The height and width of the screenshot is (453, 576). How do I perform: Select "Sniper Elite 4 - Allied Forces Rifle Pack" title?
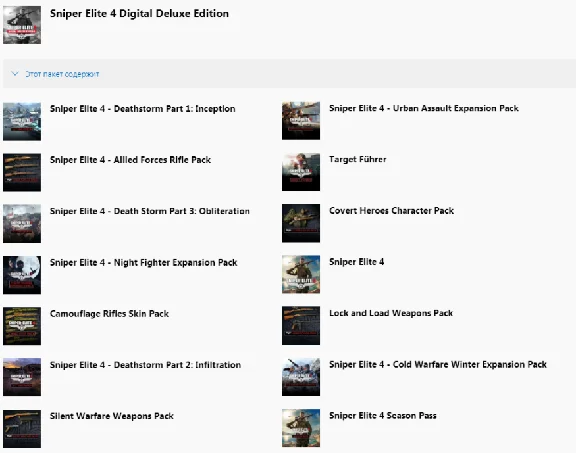click(130, 160)
